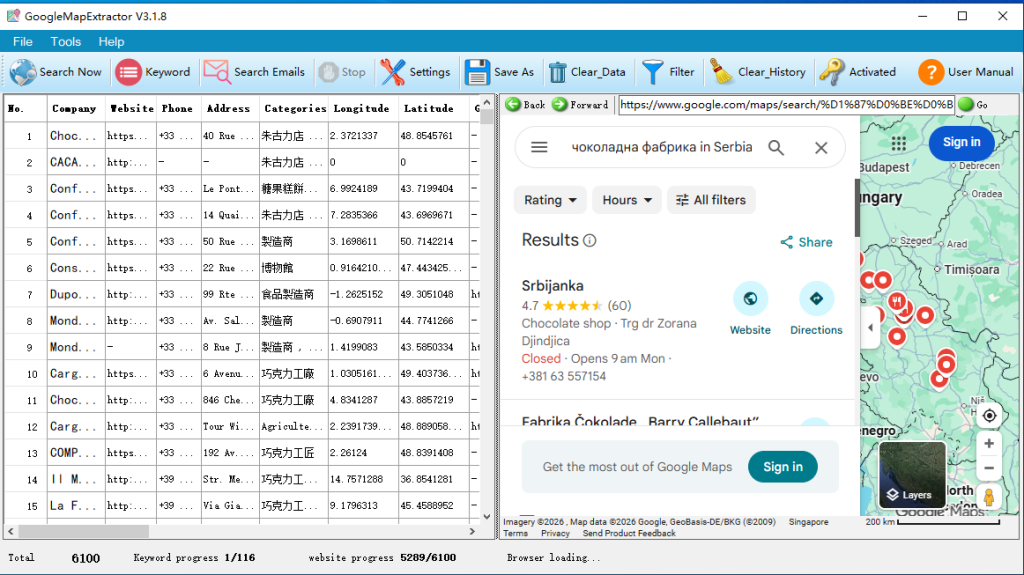Clear table with Clear_Data trash icon
1024x575 pixels.
[x=558, y=72]
